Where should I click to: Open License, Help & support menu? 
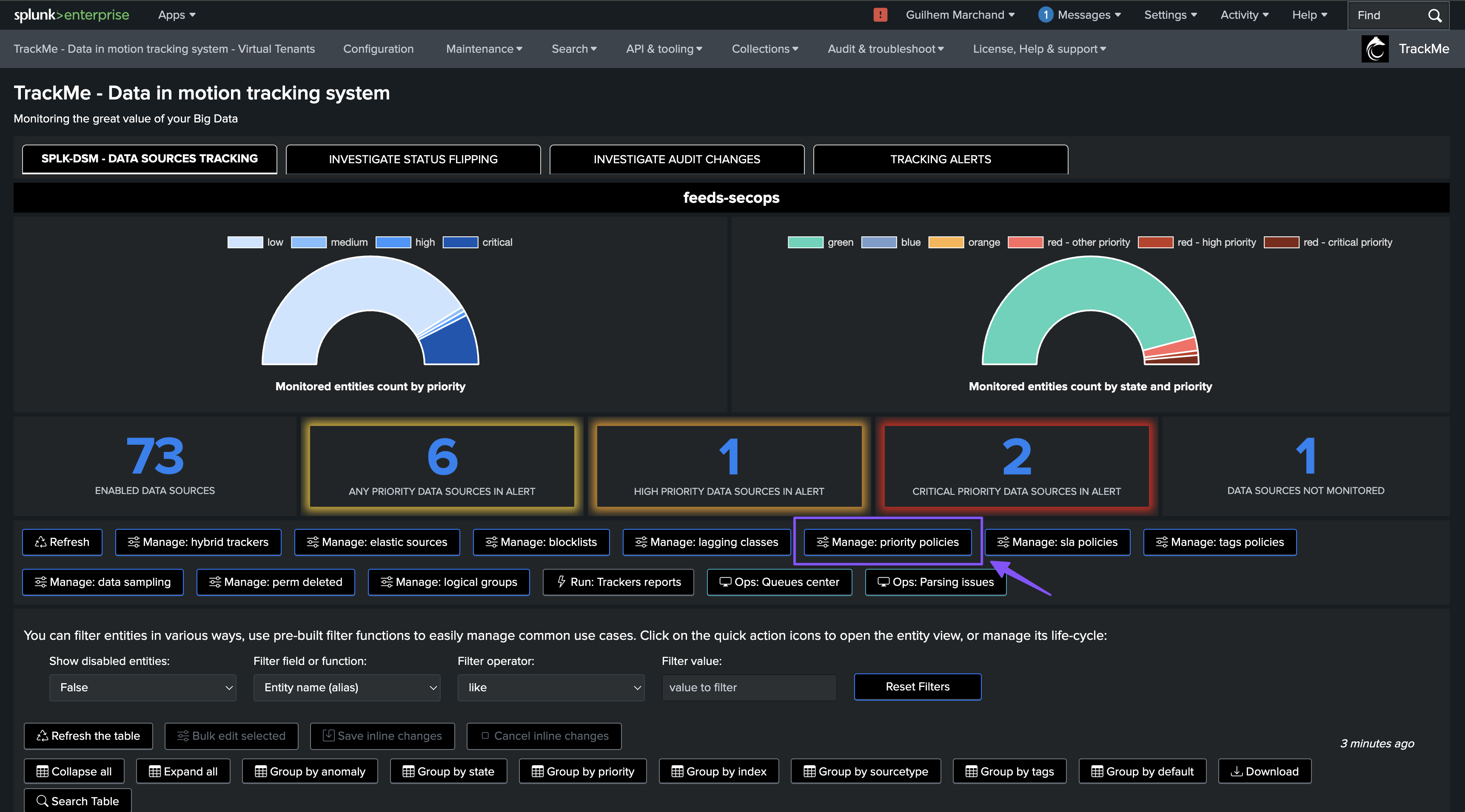pyautogui.click(x=1039, y=49)
